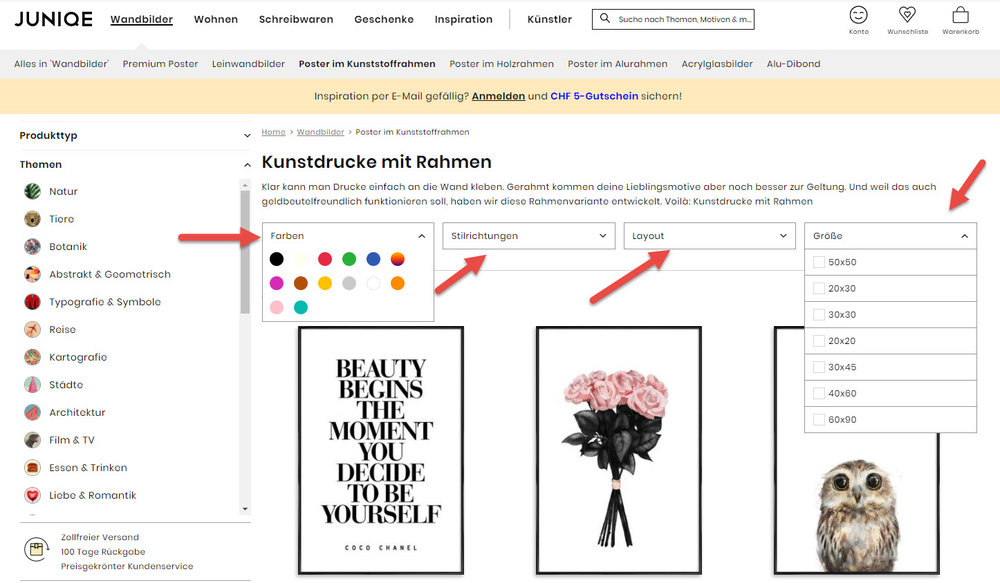This screenshot has width=1000, height=583.
Task: Open the Wohnen main menu
Action: tap(216, 19)
